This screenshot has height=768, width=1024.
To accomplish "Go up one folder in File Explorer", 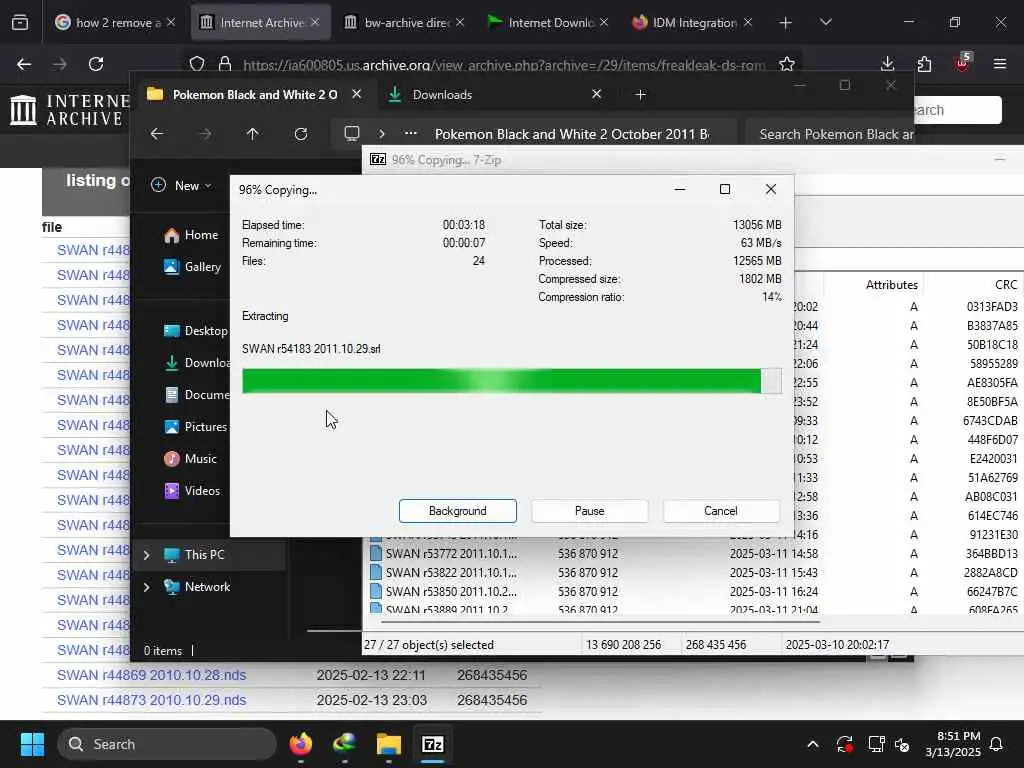I will coord(252,134).
